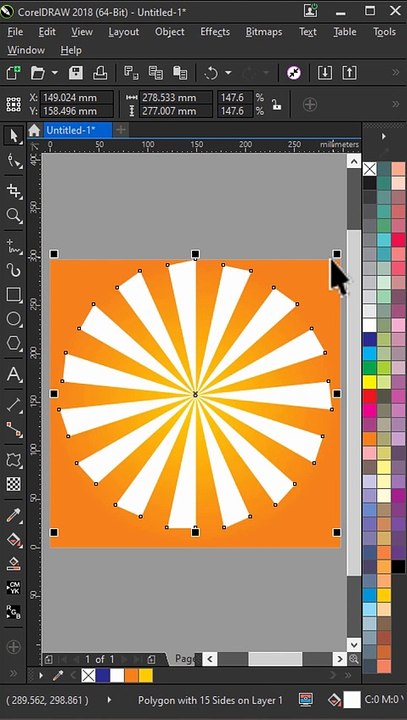Screen dimensions: 407x720
Task: Open the Welcome screen home tab
Action: [x=34, y=130]
